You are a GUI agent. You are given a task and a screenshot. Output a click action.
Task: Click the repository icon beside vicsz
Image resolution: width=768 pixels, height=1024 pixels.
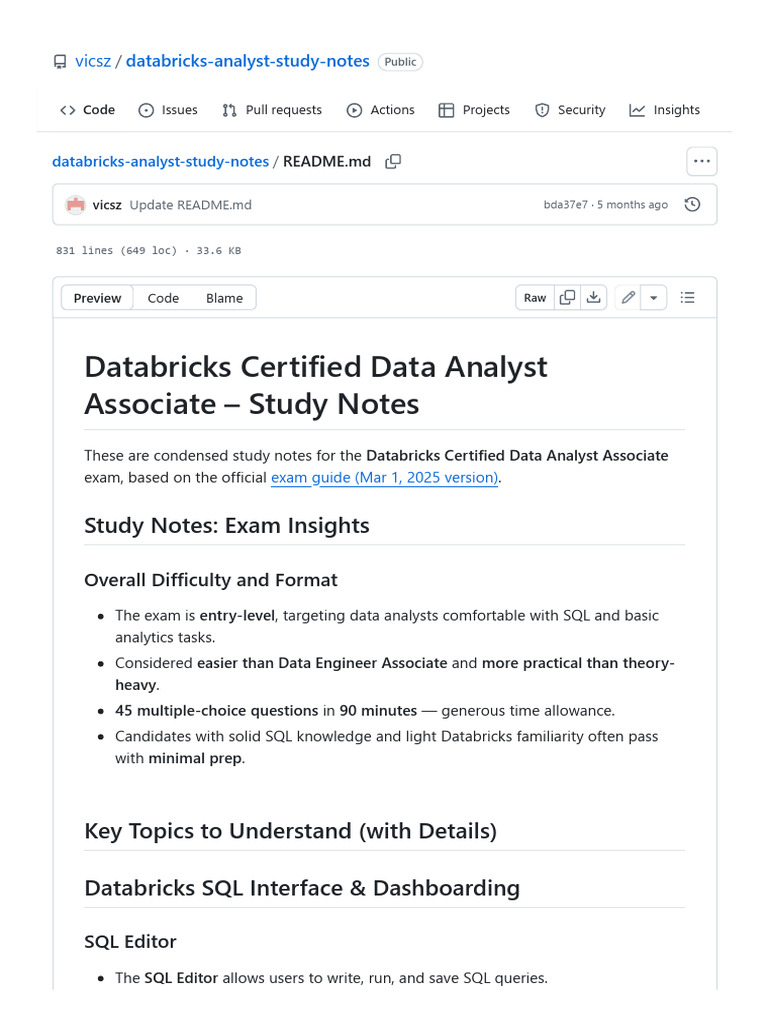coord(60,62)
